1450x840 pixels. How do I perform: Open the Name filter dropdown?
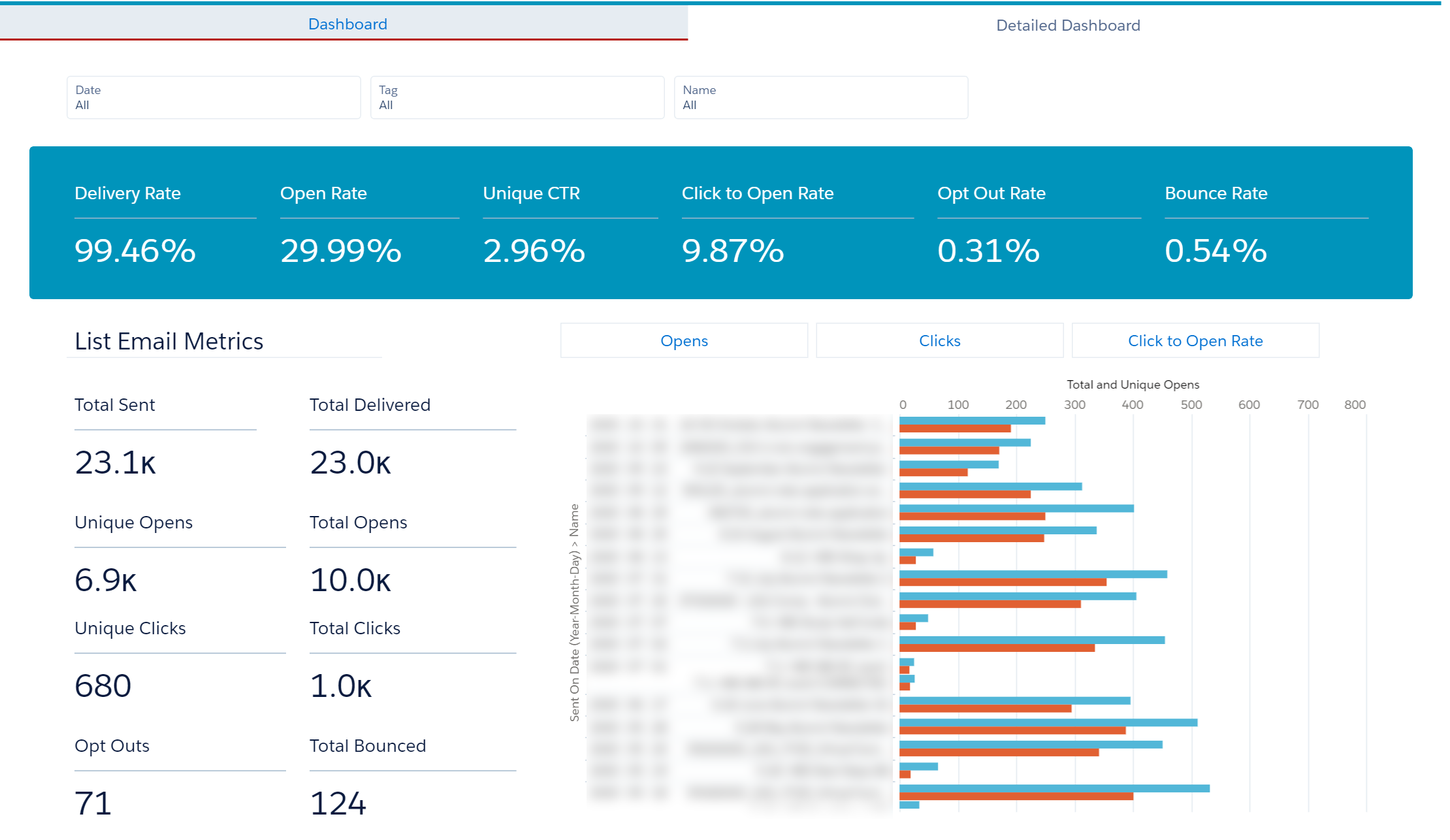820,97
